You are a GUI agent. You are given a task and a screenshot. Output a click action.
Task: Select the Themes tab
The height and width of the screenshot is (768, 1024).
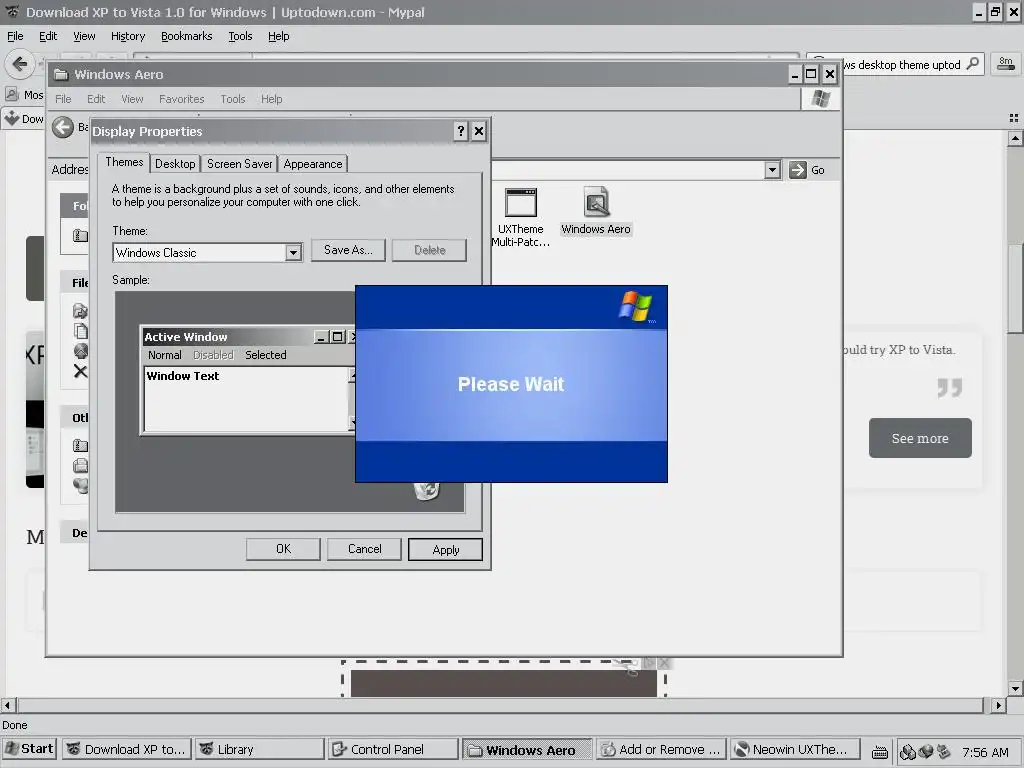tap(124, 163)
